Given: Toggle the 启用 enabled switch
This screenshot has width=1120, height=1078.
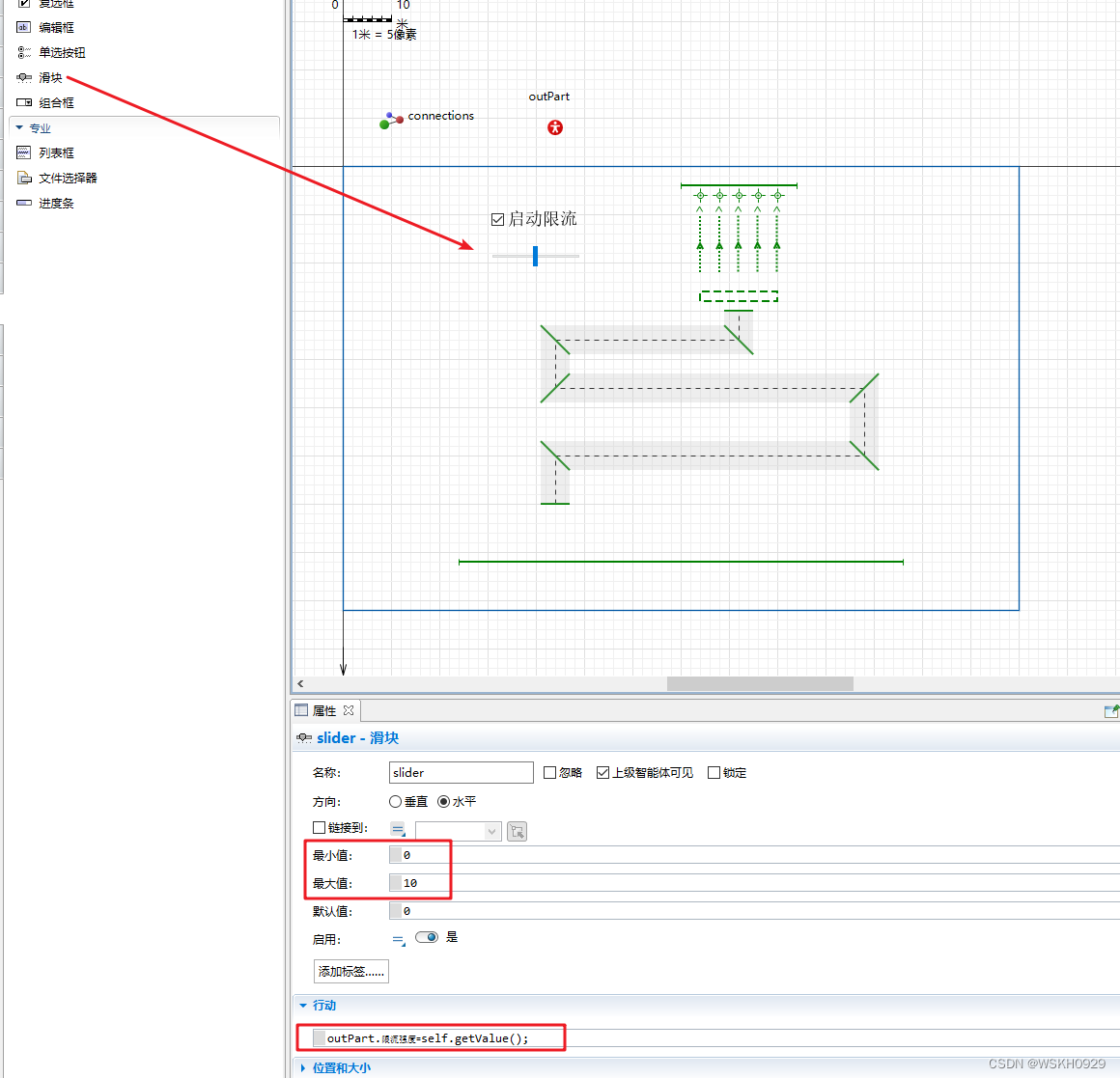Looking at the screenshot, I should (x=427, y=937).
